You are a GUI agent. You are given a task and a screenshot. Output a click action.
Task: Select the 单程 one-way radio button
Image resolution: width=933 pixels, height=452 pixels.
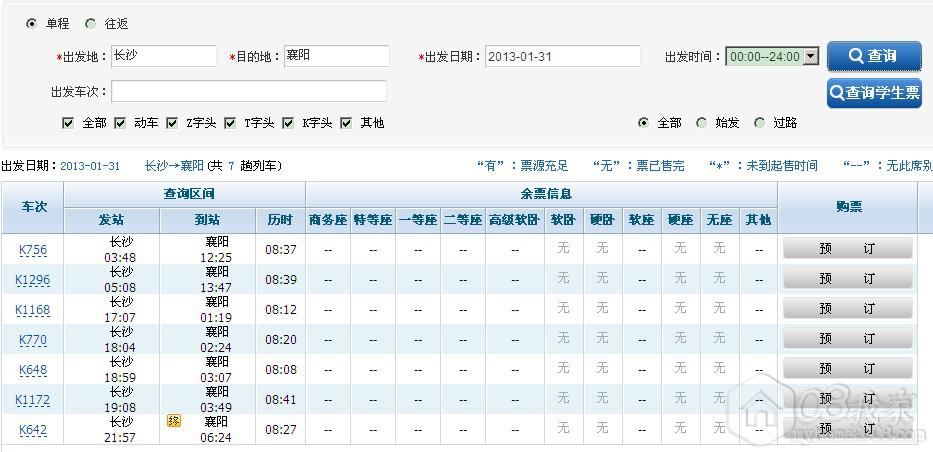[32, 23]
